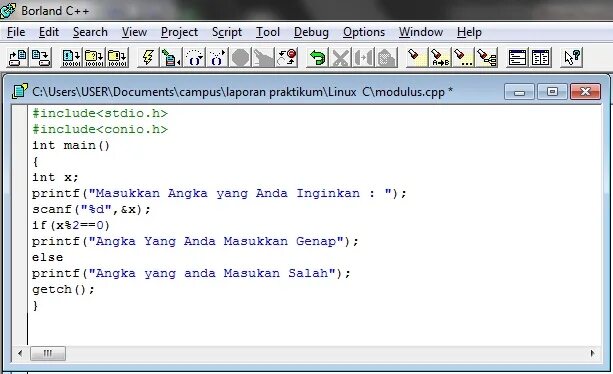Click the scrollbar left arrow
Screen dimensions: 613x374
click(20, 353)
